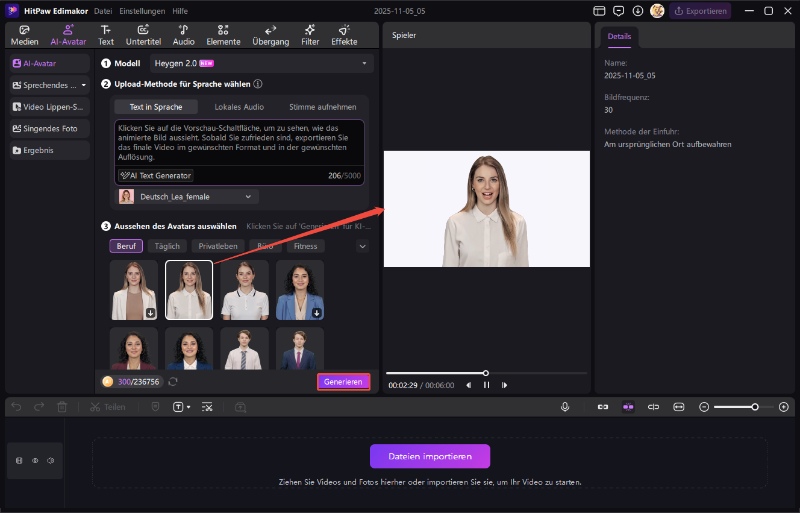Open the Filter panel
800x513 pixels.
click(310, 35)
